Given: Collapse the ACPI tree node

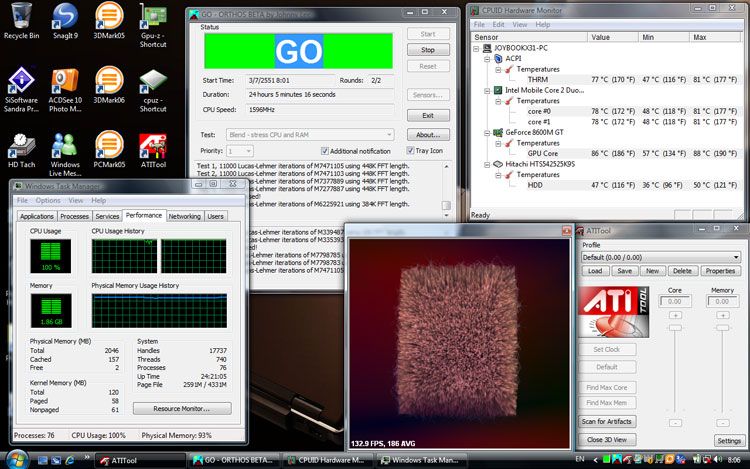Looking at the screenshot, I should [x=487, y=59].
